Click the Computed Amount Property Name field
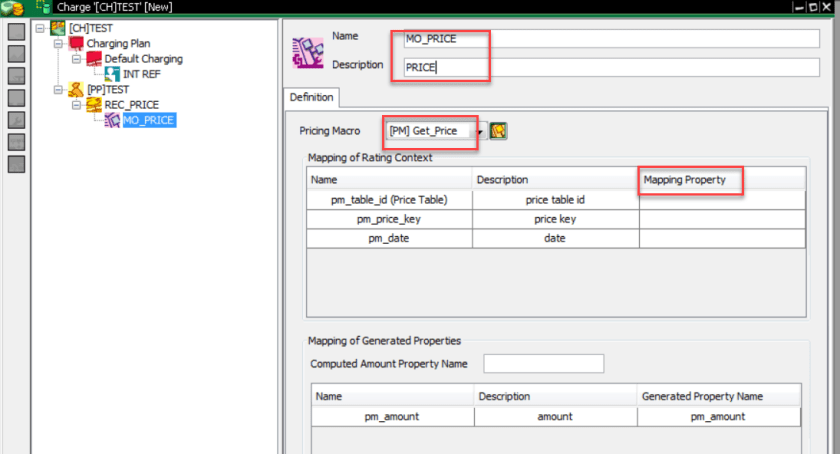 pos(544,363)
